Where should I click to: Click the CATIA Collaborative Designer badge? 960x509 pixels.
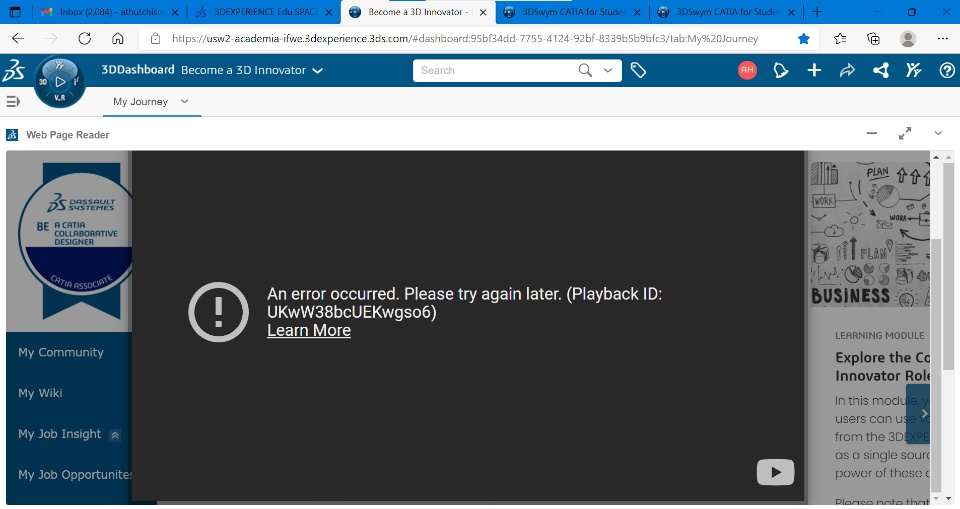77,242
